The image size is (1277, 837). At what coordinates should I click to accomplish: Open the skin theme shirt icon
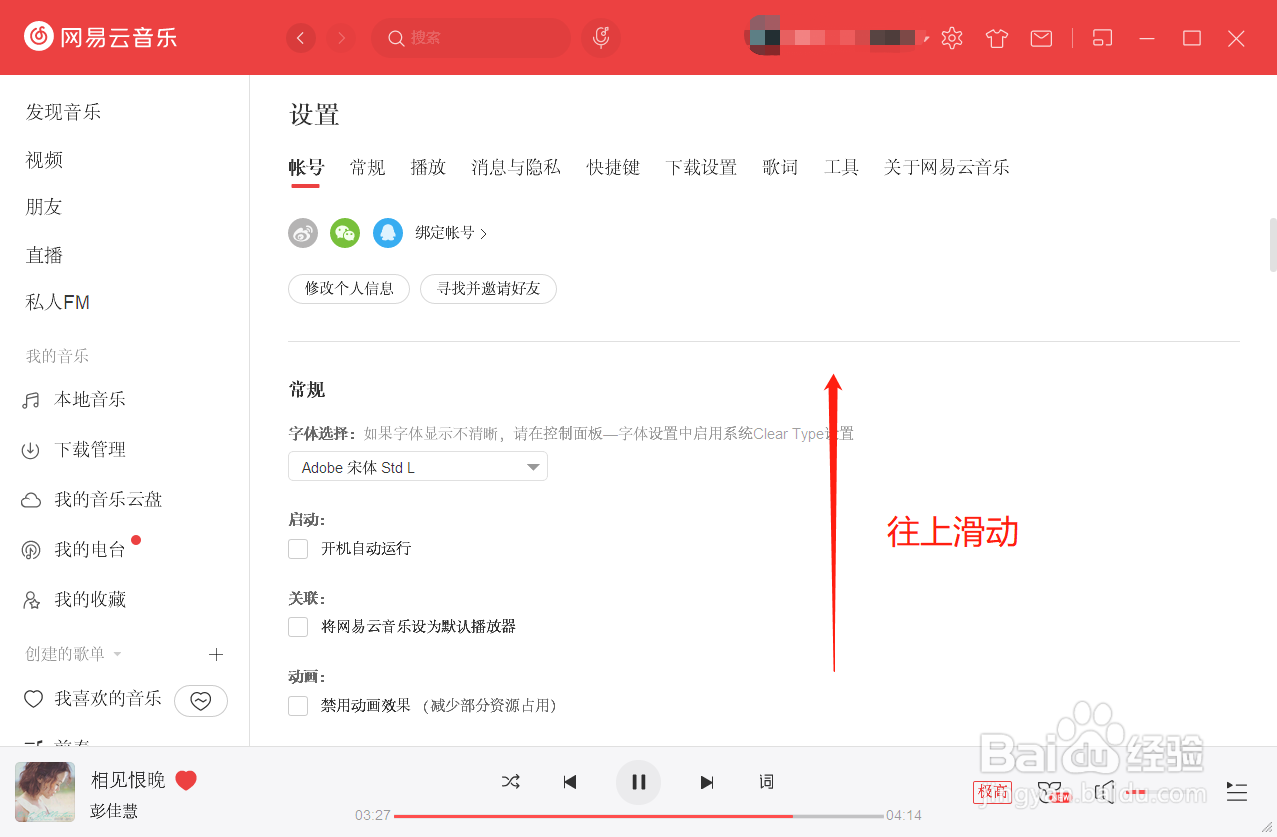pos(997,38)
